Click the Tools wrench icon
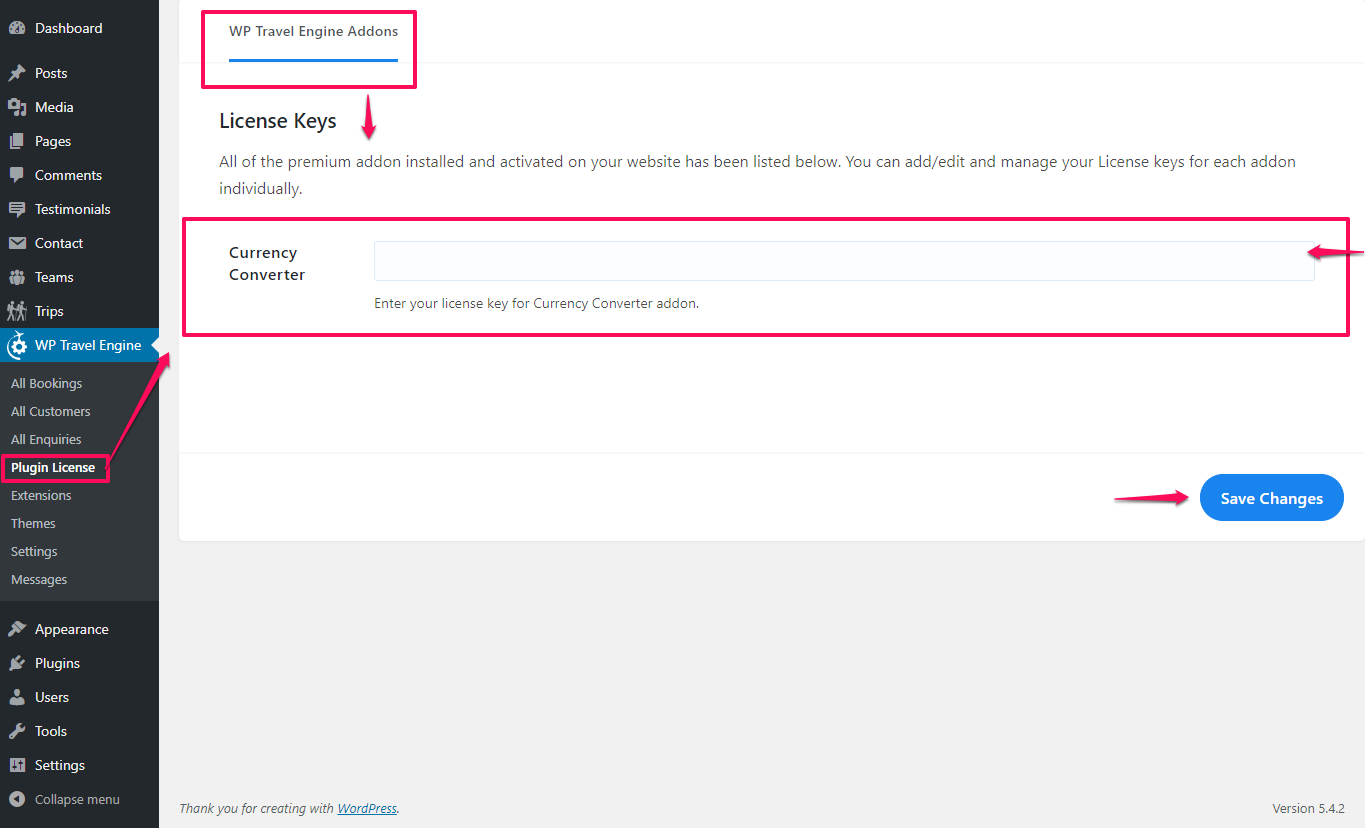This screenshot has height=828, width=1365. point(17,731)
